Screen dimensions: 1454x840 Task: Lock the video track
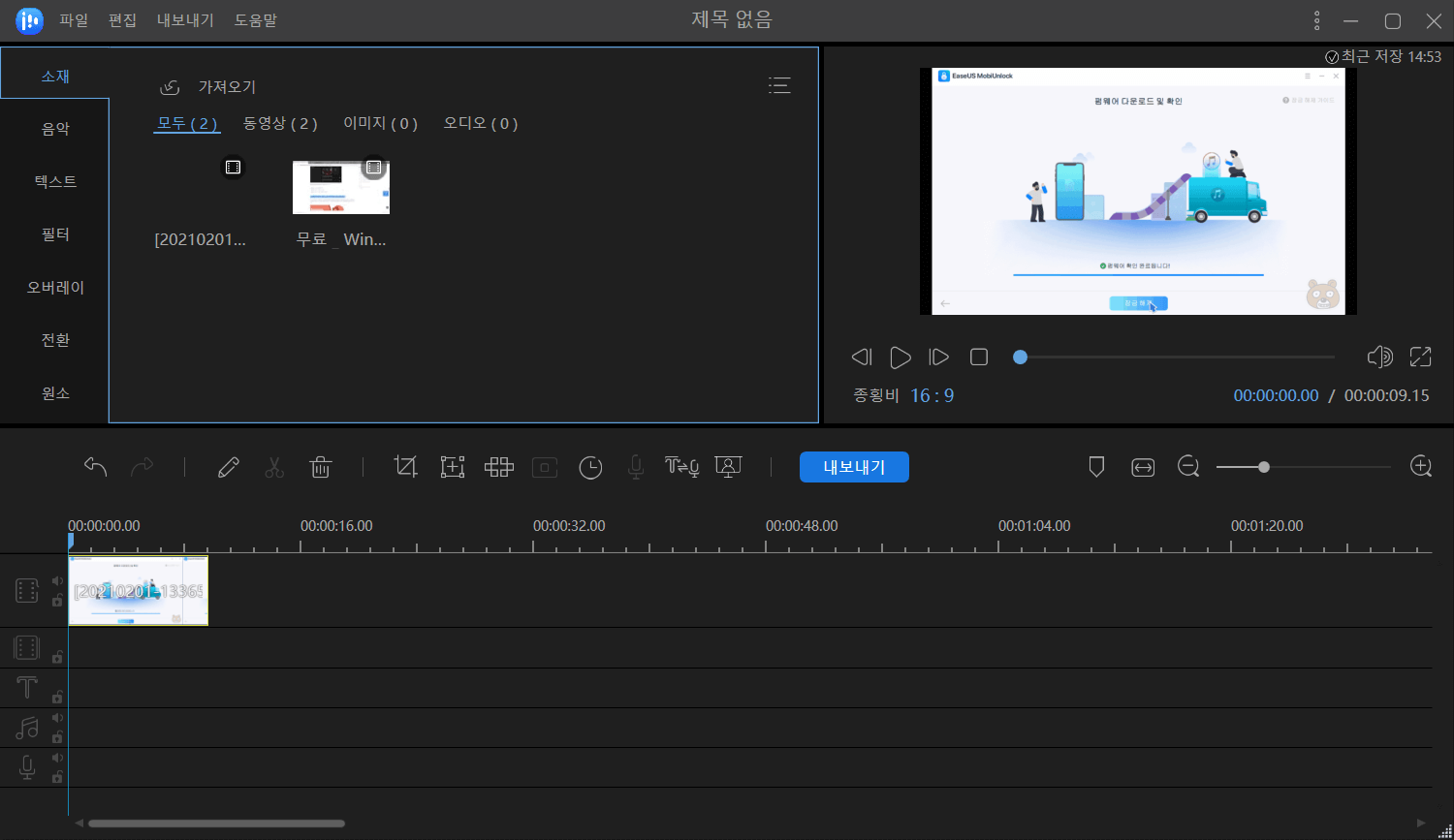pos(57,601)
